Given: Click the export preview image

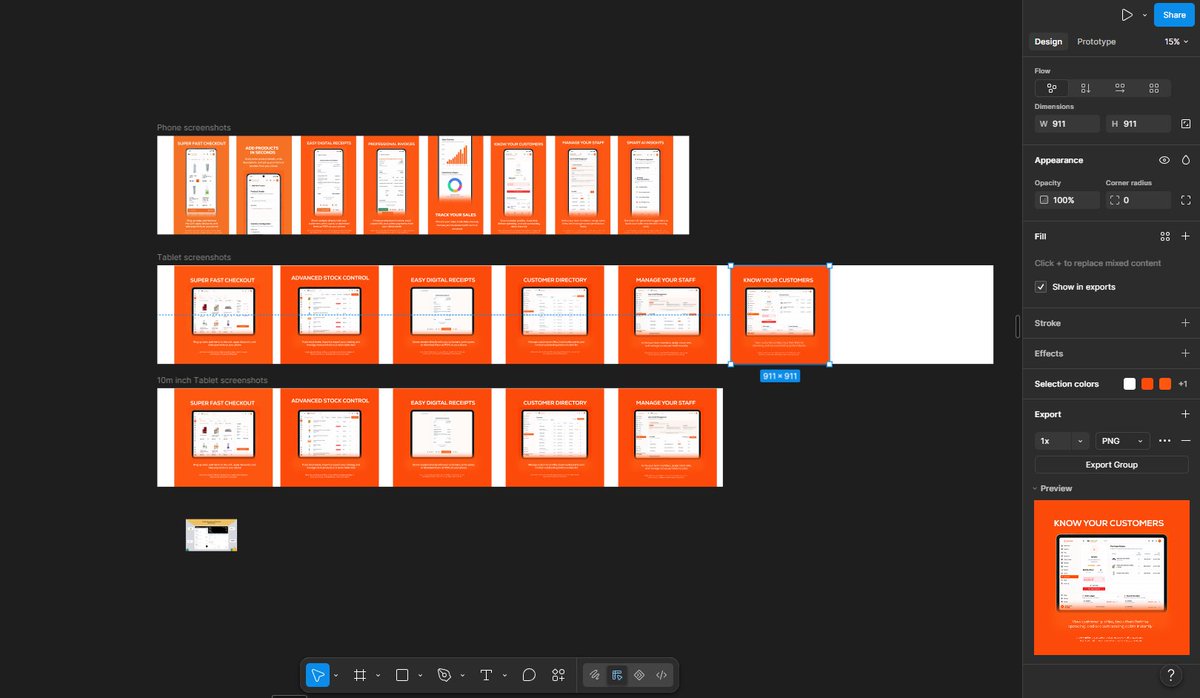Looking at the screenshot, I should coord(1111,578).
